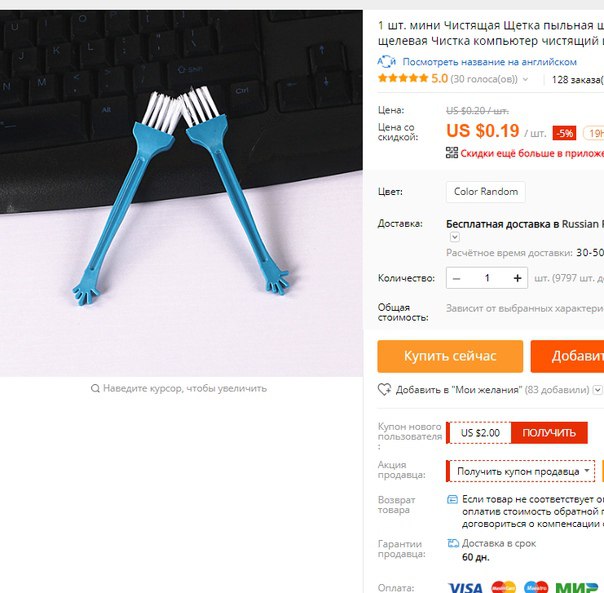Click the return policy icon
The image size is (604, 593).
point(452,500)
